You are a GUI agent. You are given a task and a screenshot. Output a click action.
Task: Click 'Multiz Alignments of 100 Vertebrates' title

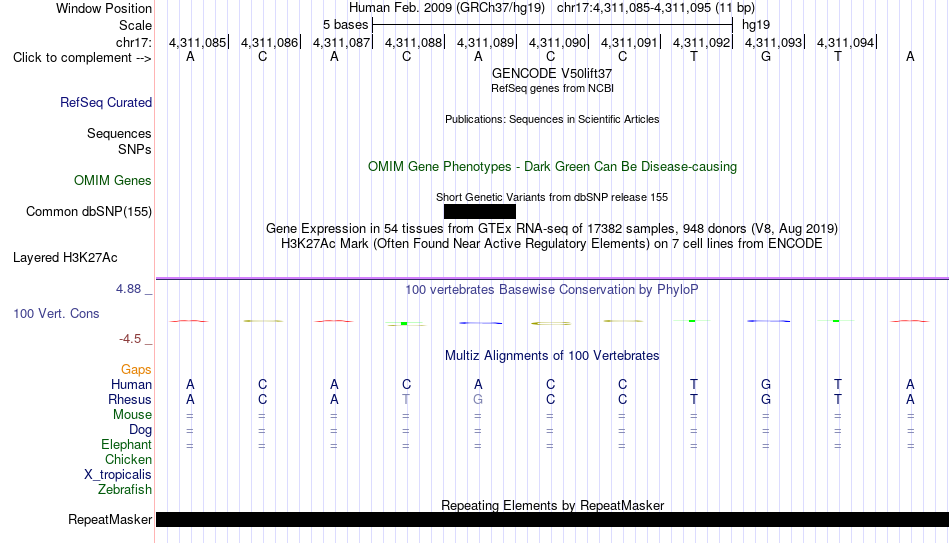click(552, 356)
